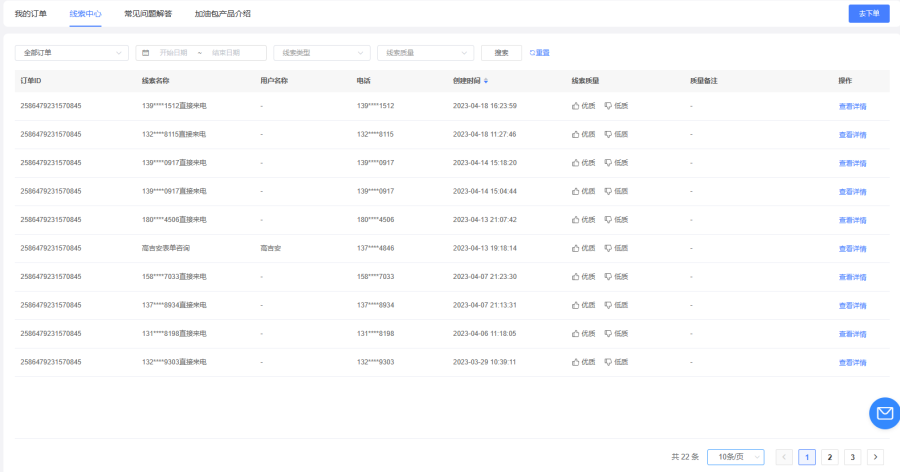
Task: Click thumbs-up icon for 137****4846 lead
Action: (575, 248)
